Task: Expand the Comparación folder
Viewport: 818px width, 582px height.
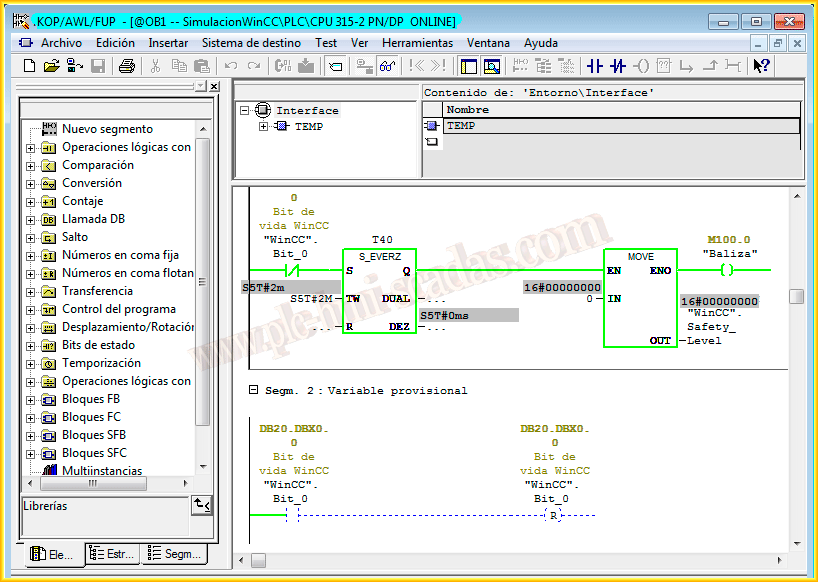Action: [30, 166]
